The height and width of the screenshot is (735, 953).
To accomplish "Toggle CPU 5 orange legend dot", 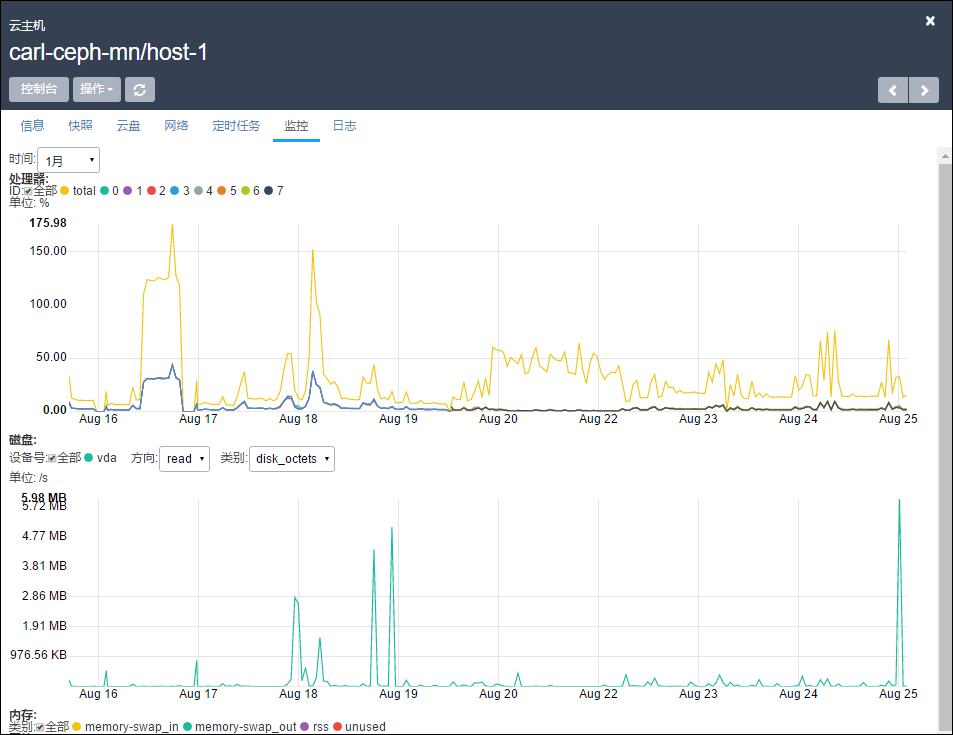I will click(x=221, y=191).
